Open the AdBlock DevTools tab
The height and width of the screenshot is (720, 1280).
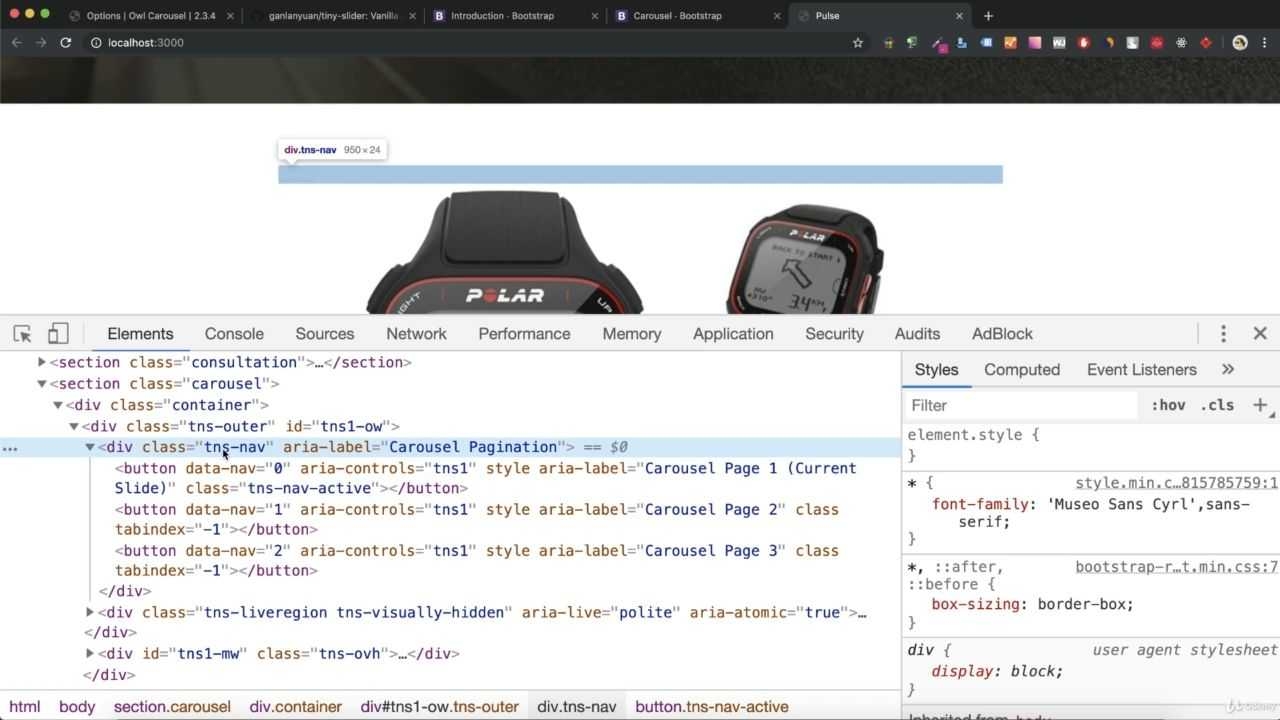1002,334
